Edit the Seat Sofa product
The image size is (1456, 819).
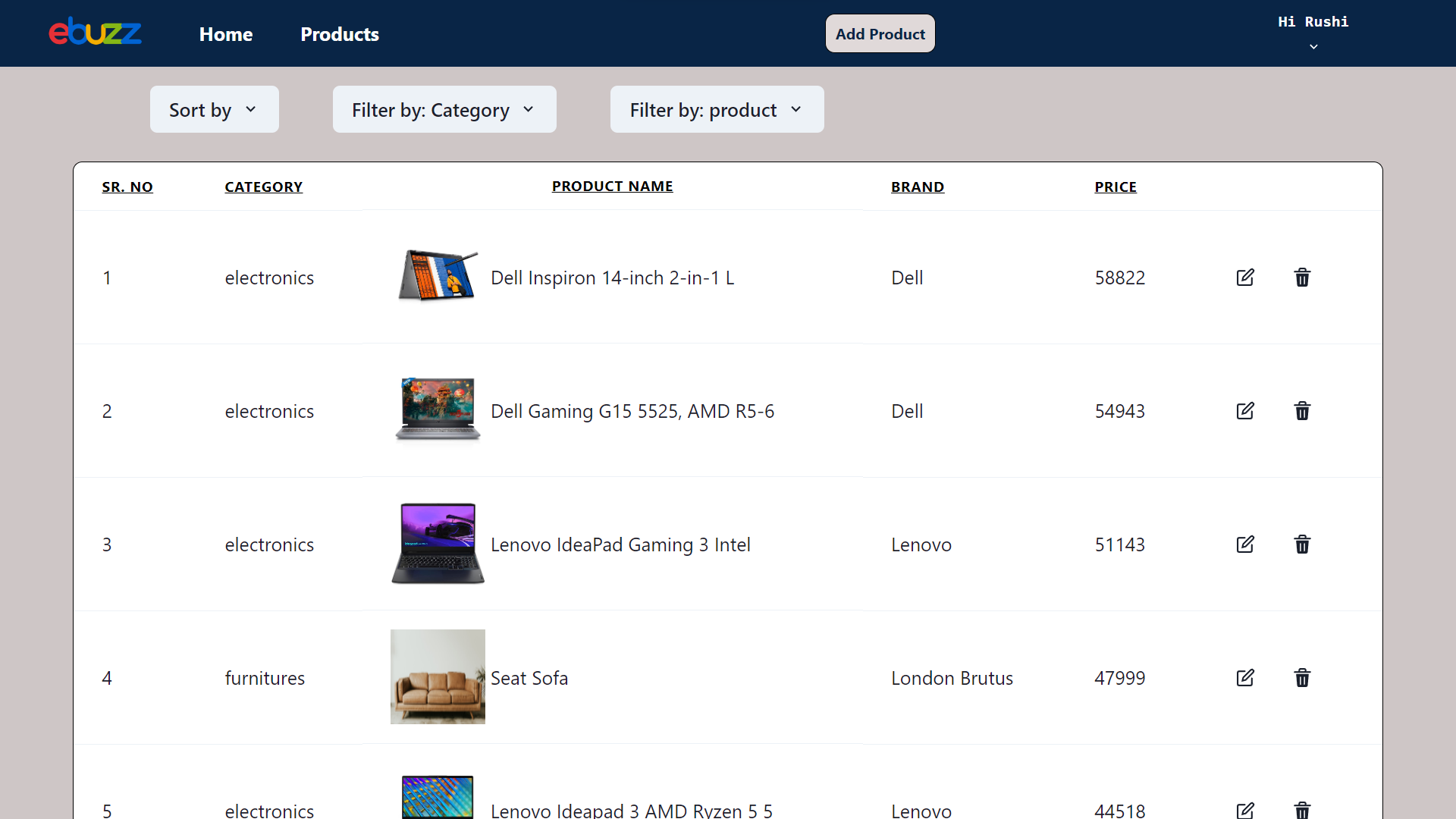click(1245, 678)
